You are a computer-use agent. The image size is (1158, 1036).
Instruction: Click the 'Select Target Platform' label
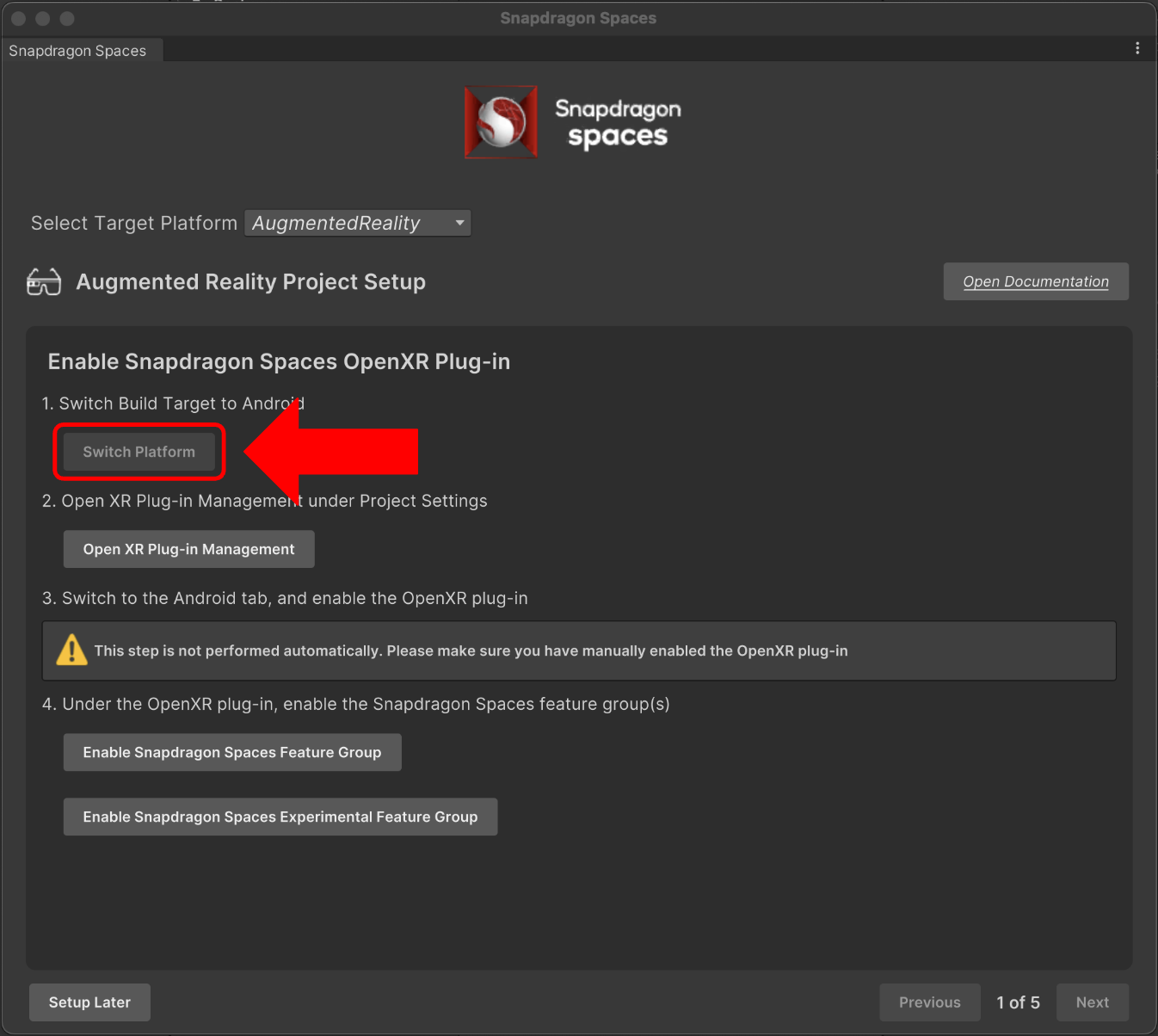coord(134,223)
